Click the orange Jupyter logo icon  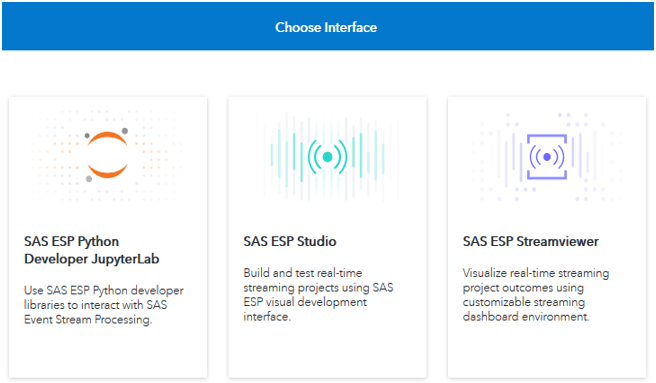click(107, 155)
